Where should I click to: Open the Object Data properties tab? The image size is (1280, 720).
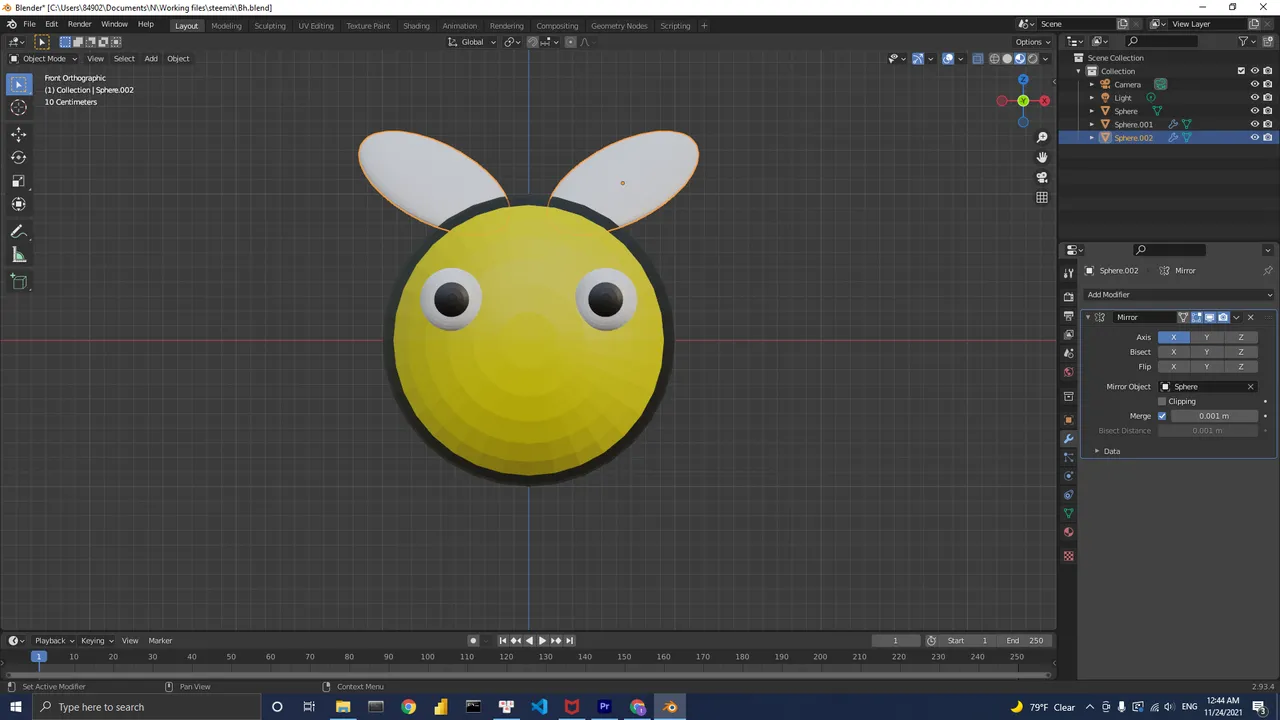point(1068,513)
